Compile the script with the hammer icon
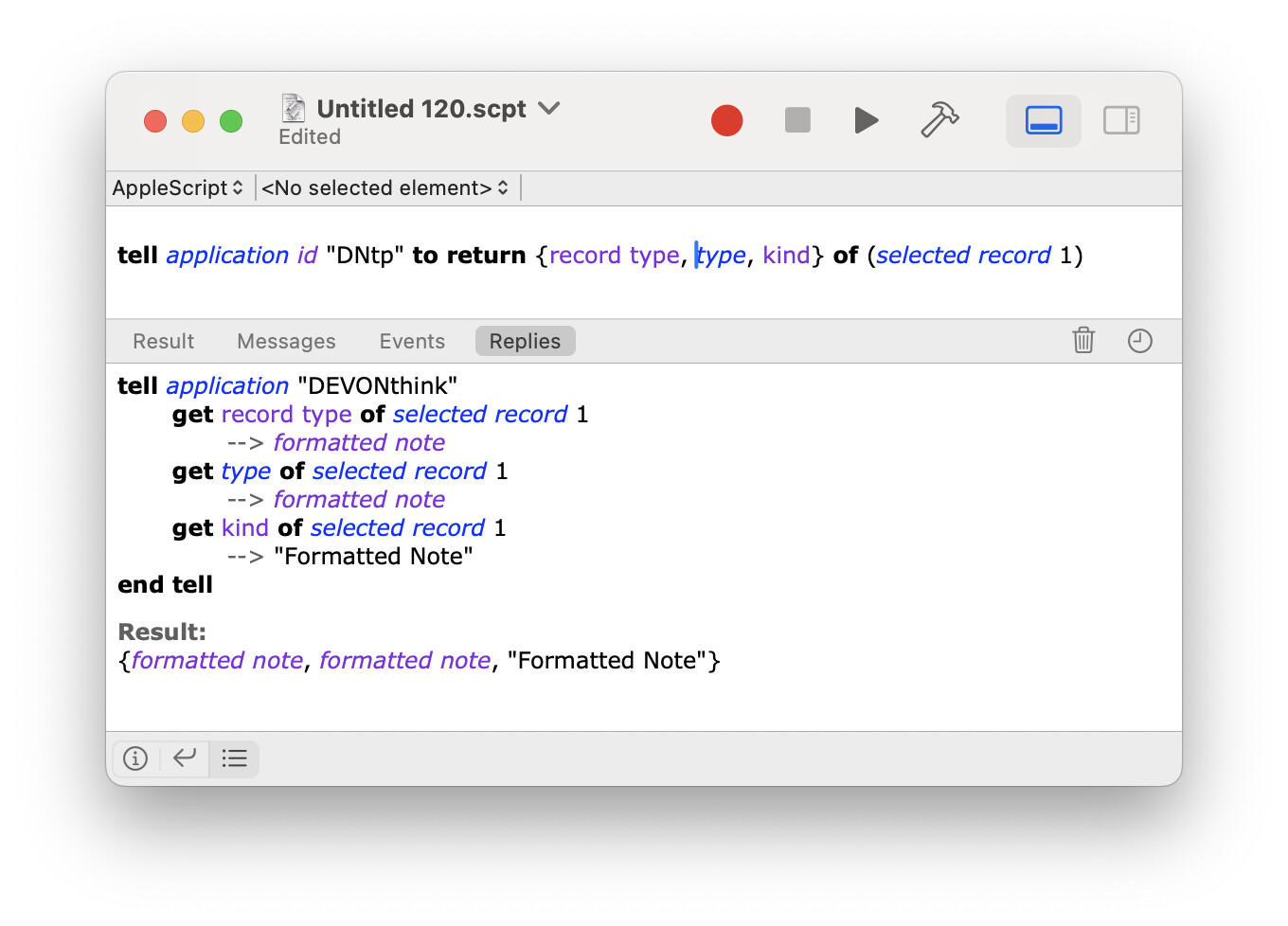This screenshot has width=1288, height=926. point(939,120)
